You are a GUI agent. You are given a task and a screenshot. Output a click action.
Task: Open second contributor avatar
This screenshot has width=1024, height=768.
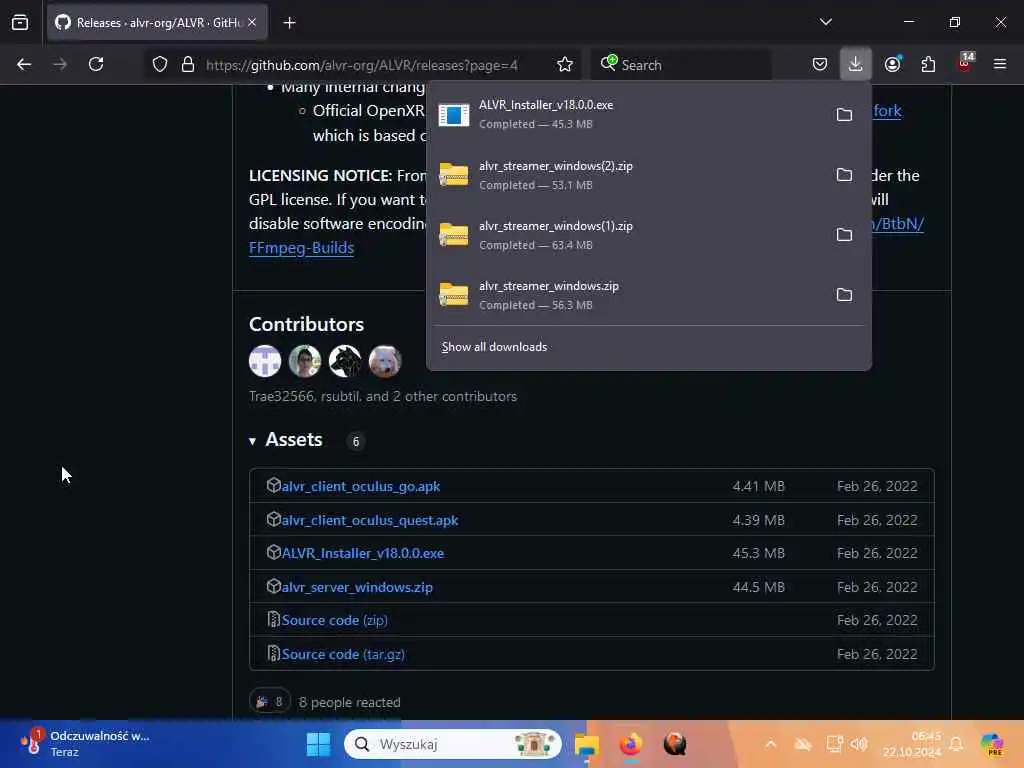pyautogui.click(x=305, y=361)
